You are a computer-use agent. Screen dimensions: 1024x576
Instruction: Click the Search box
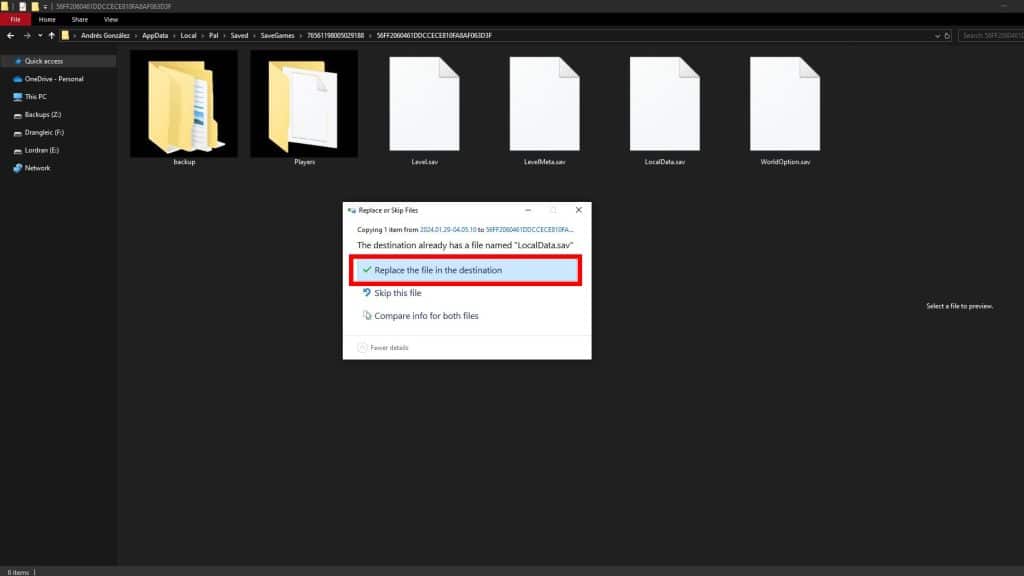pyautogui.click(x=991, y=35)
